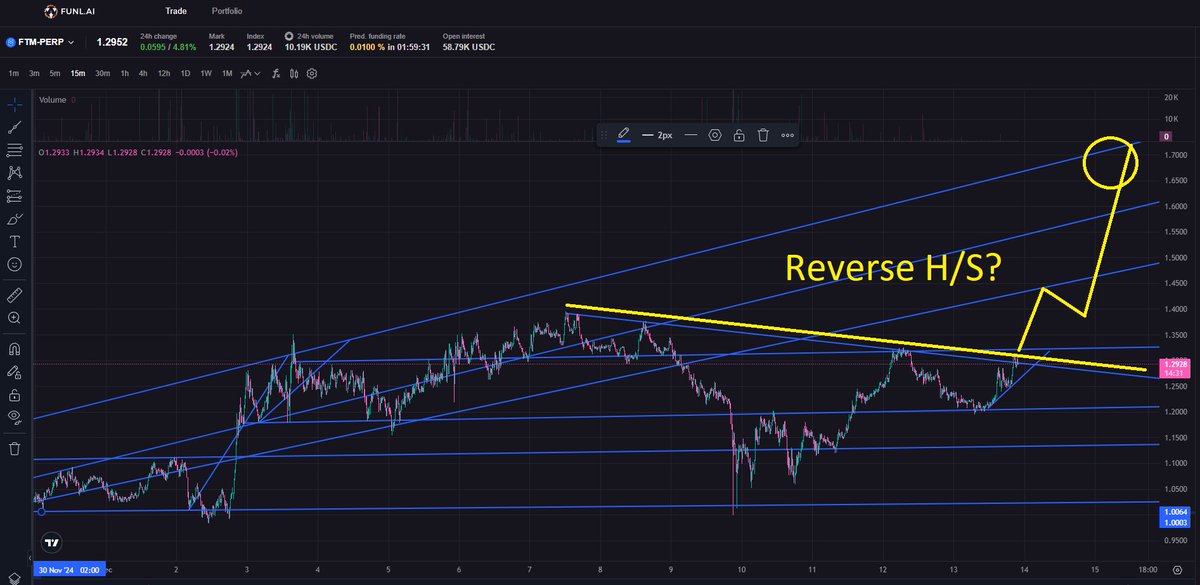Open the line color picker on floating toolbar
1200x585 pixels.
tap(624, 134)
